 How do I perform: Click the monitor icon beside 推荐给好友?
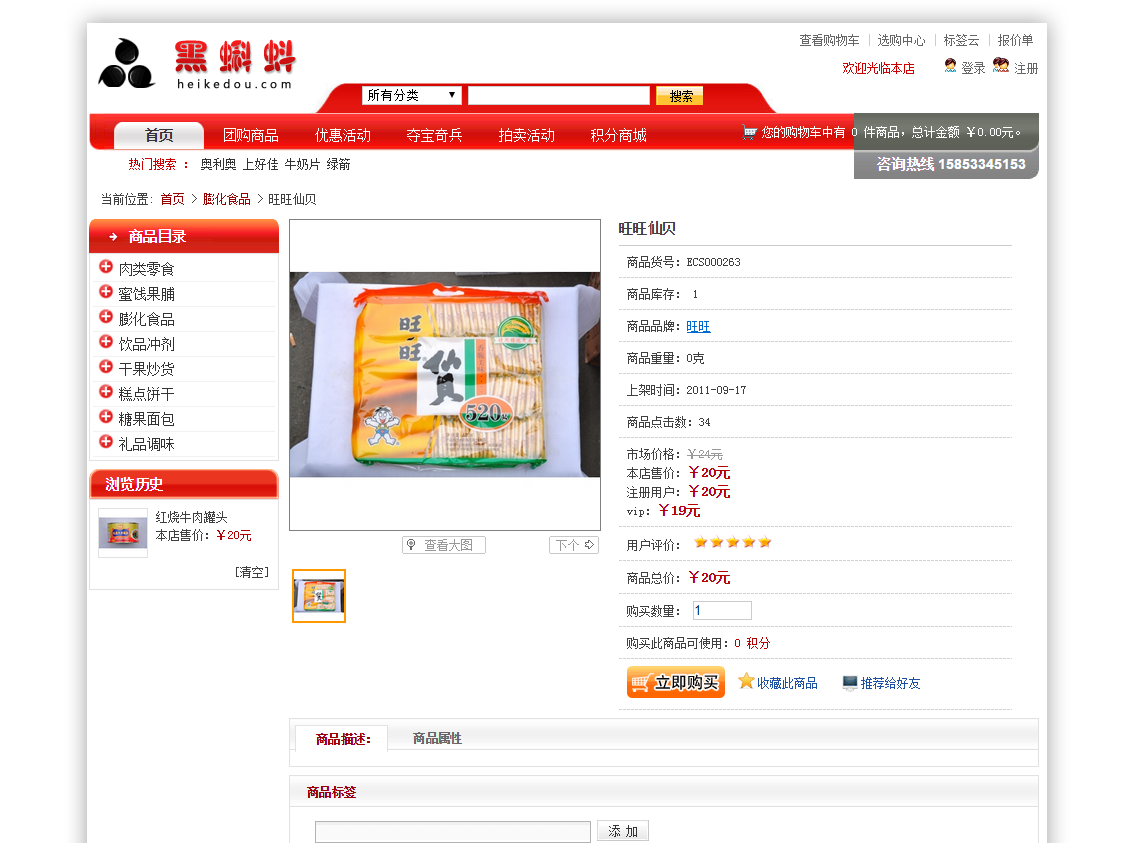coord(850,683)
